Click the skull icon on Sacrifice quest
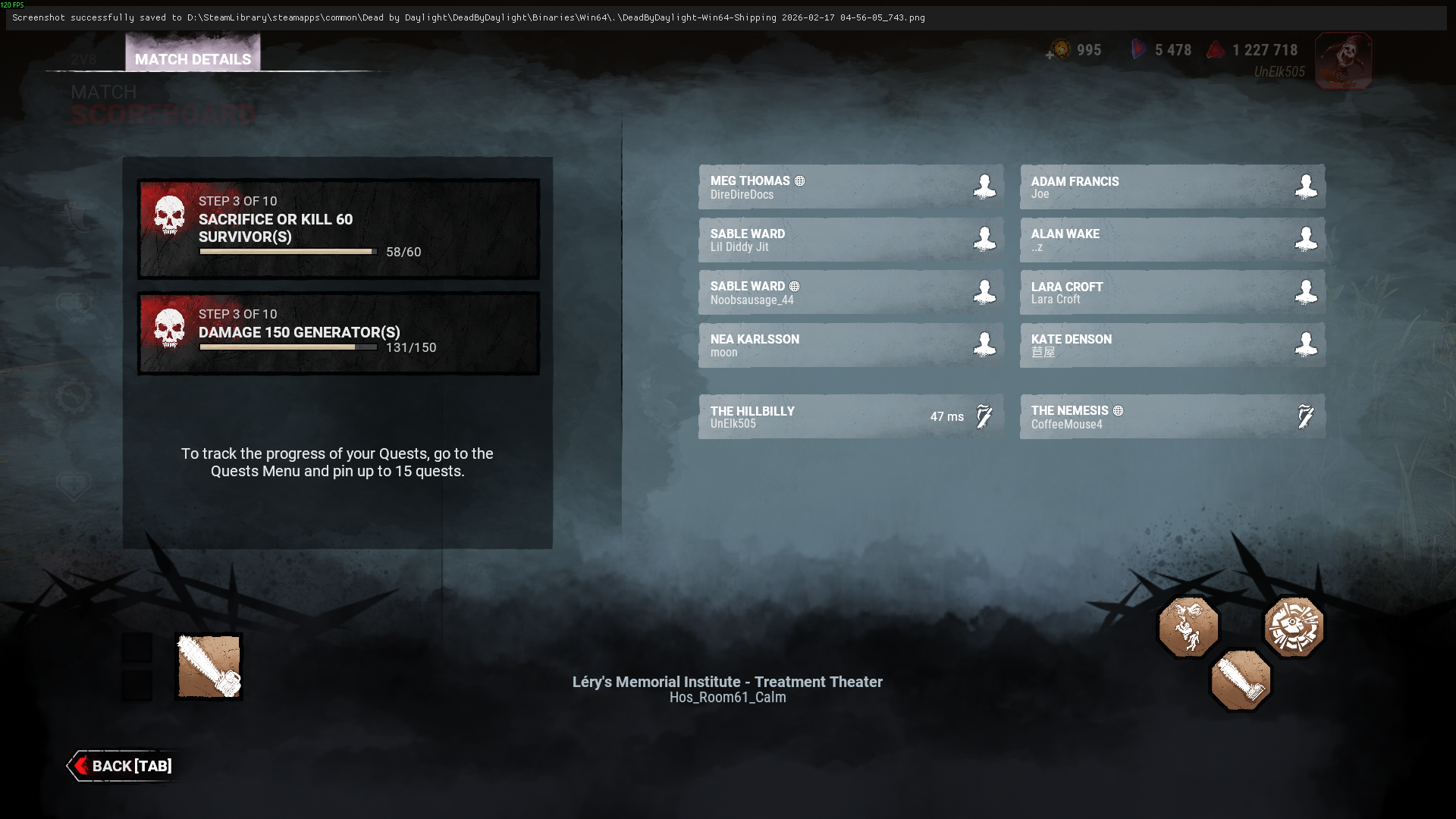Viewport: 1456px width, 819px height. [169, 215]
